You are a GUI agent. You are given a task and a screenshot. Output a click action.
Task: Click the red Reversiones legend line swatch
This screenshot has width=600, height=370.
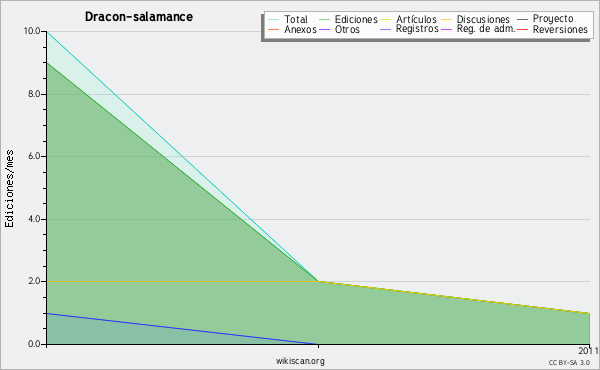point(522,29)
